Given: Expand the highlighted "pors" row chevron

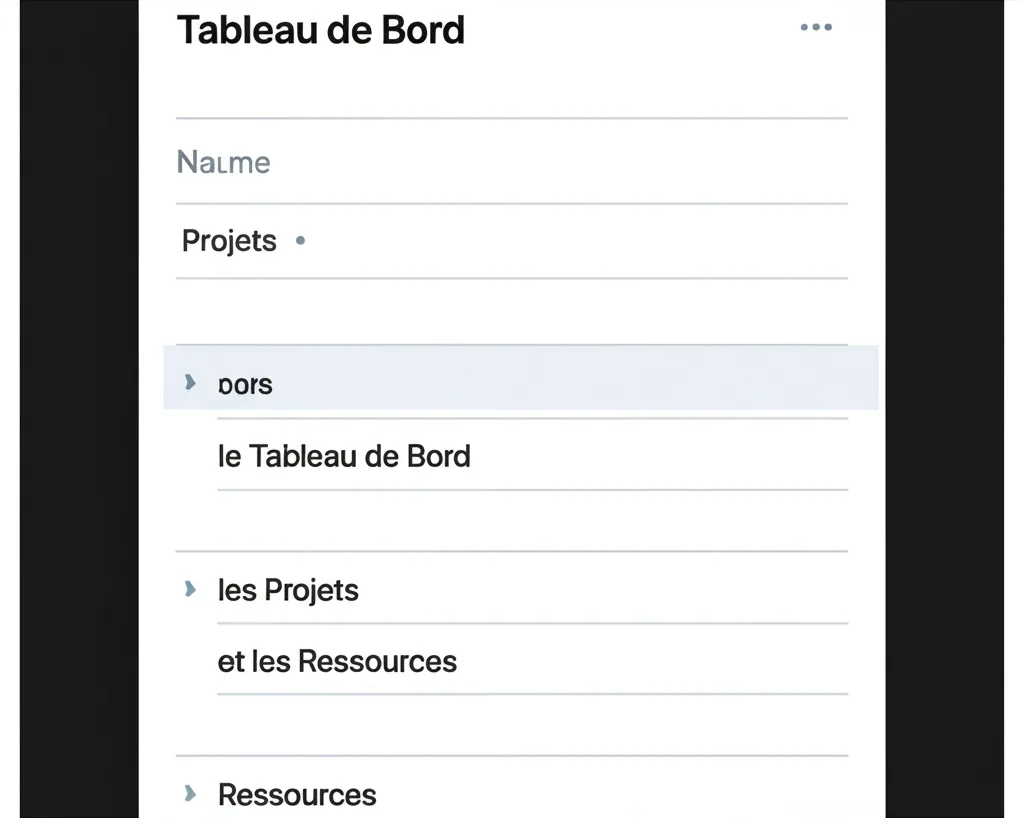Looking at the screenshot, I should tap(190, 382).
